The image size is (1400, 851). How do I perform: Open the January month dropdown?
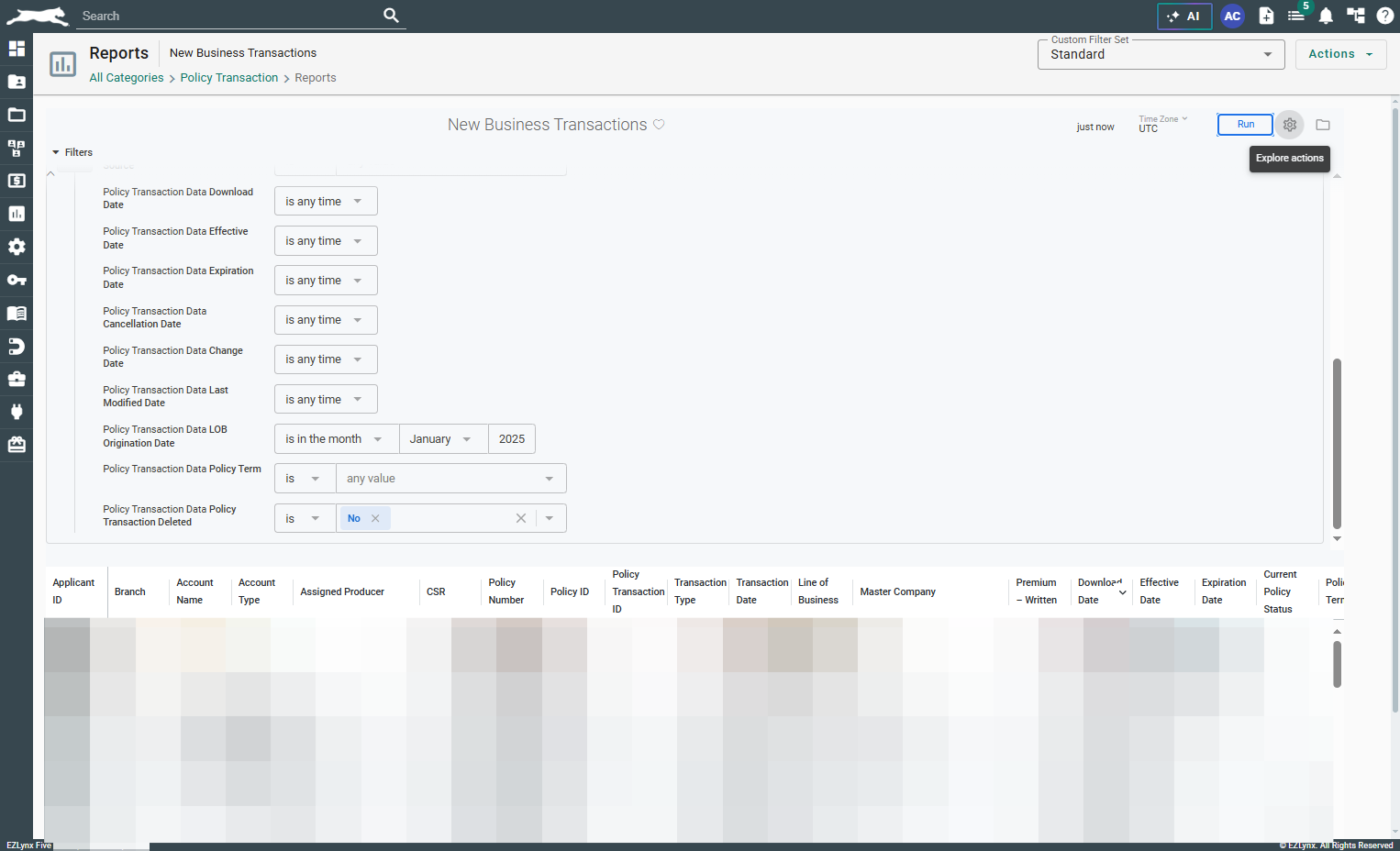pyautogui.click(x=443, y=439)
